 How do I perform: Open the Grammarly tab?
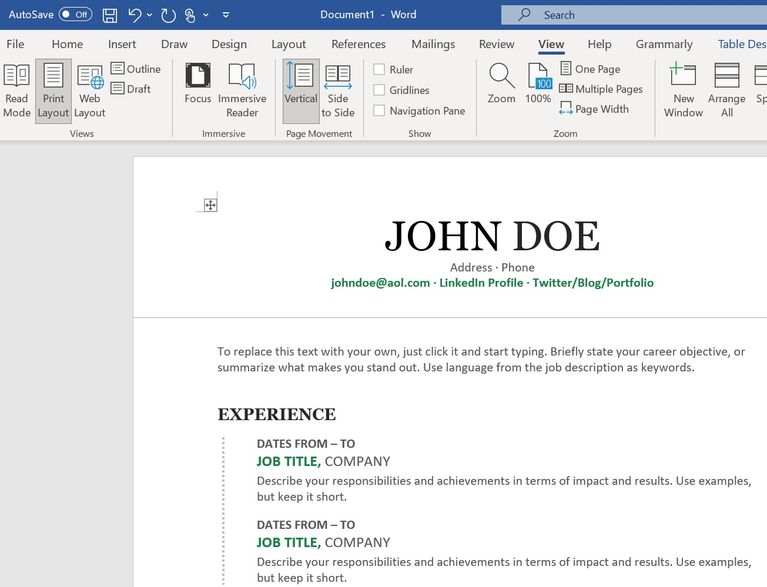pos(664,44)
